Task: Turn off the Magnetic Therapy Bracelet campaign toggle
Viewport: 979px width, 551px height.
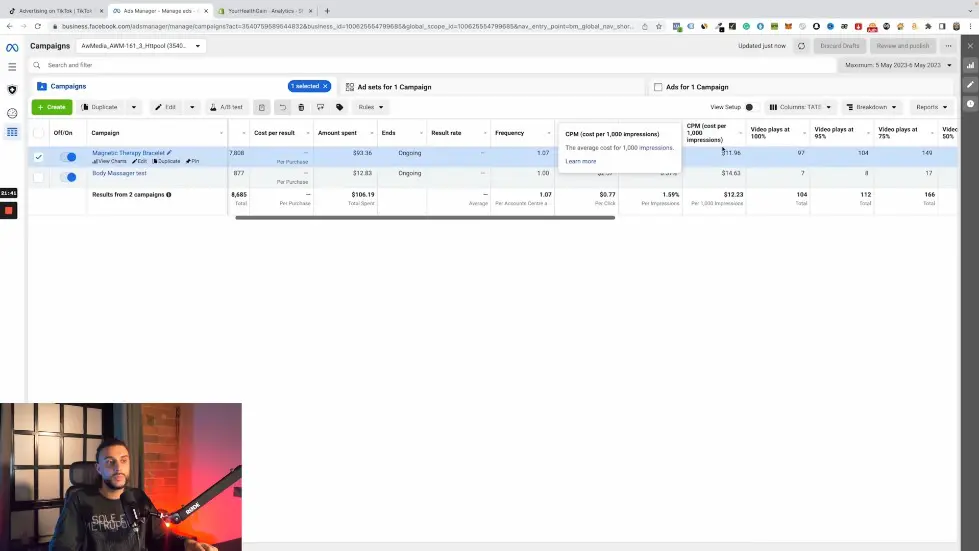Action: point(68,157)
